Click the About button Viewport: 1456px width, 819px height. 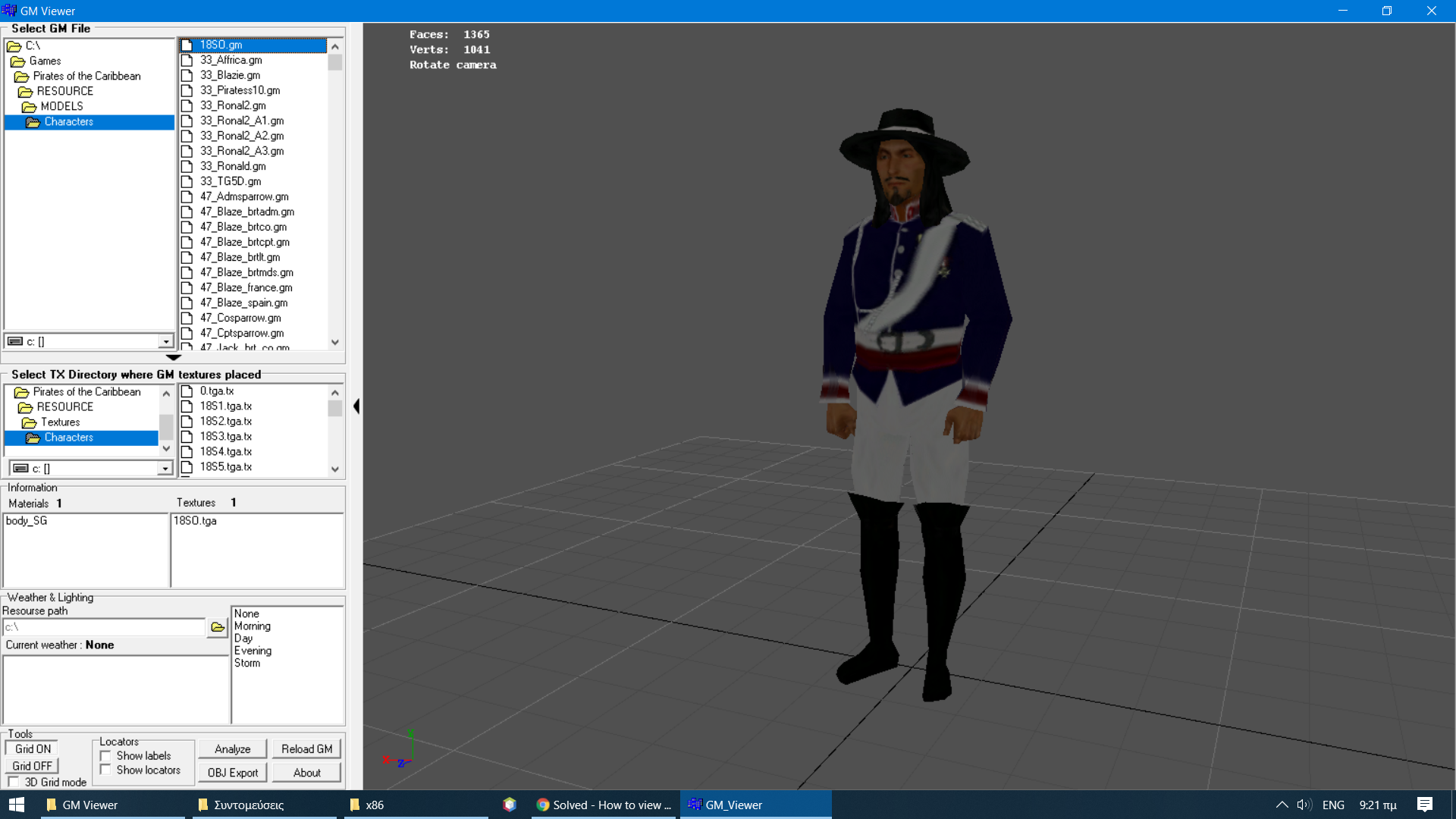click(307, 773)
